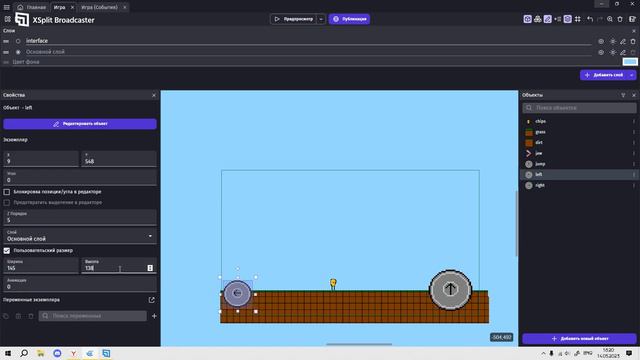Edit the Основной слой layer properties
The width and height of the screenshot is (640, 360).
pyautogui.click(x=623, y=52)
